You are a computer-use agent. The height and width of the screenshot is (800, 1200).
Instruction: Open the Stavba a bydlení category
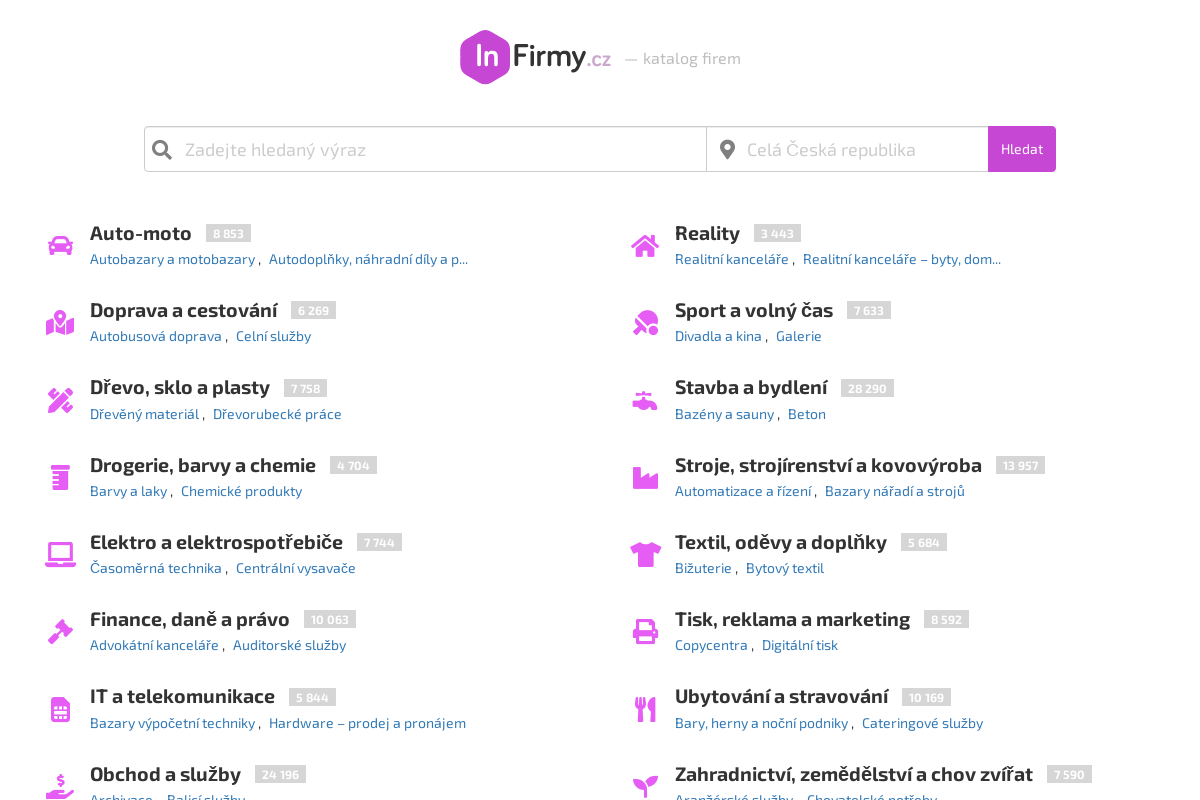[751, 387]
